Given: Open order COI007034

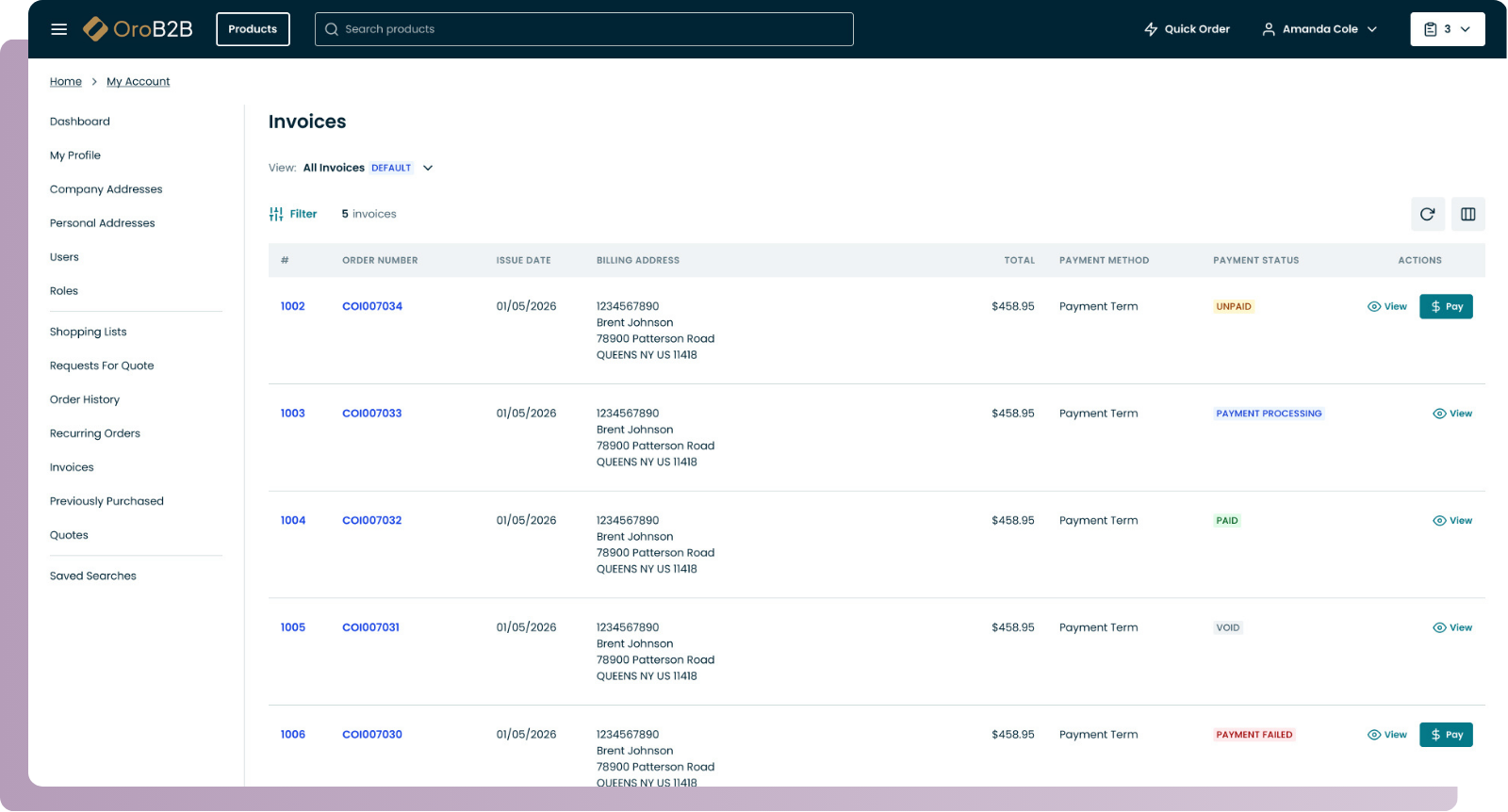Looking at the screenshot, I should click(371, 306).
